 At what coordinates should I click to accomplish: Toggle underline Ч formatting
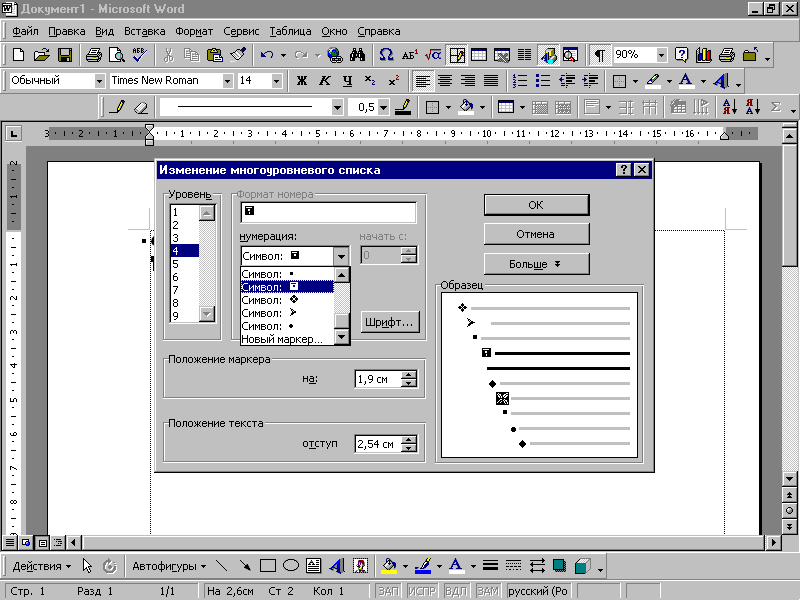[347, 81]
